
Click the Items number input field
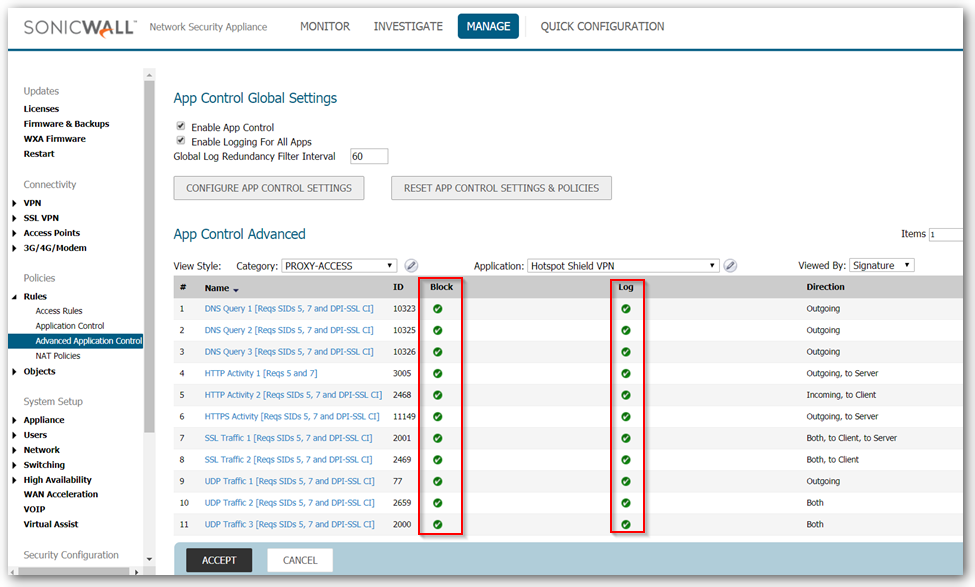click(x=945, y=234)
